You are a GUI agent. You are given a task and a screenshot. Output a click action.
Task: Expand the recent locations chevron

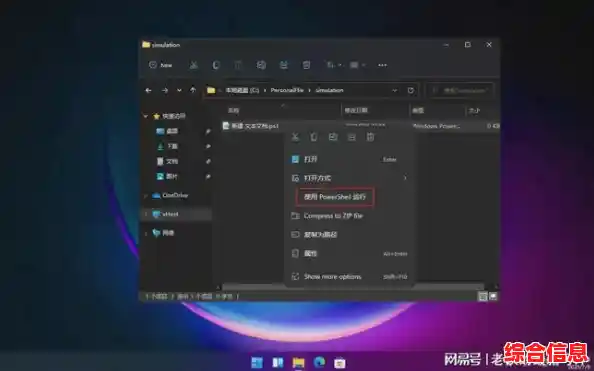[x=179, y=91]
